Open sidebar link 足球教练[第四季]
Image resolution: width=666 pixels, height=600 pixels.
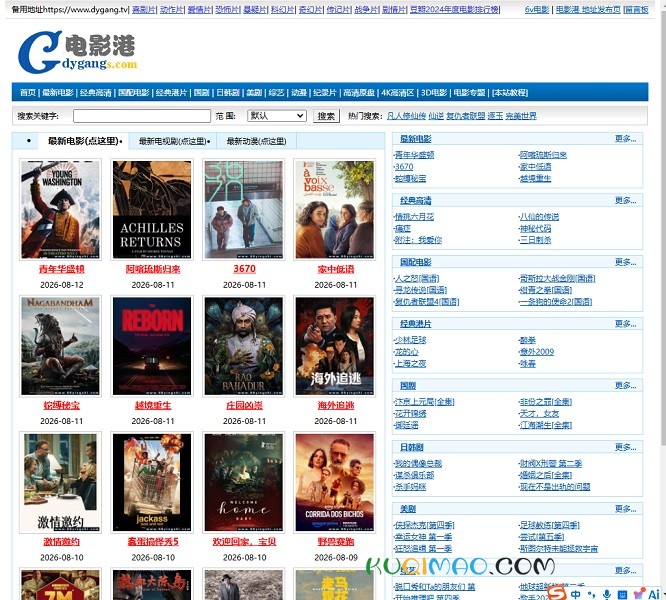point(550,525)
